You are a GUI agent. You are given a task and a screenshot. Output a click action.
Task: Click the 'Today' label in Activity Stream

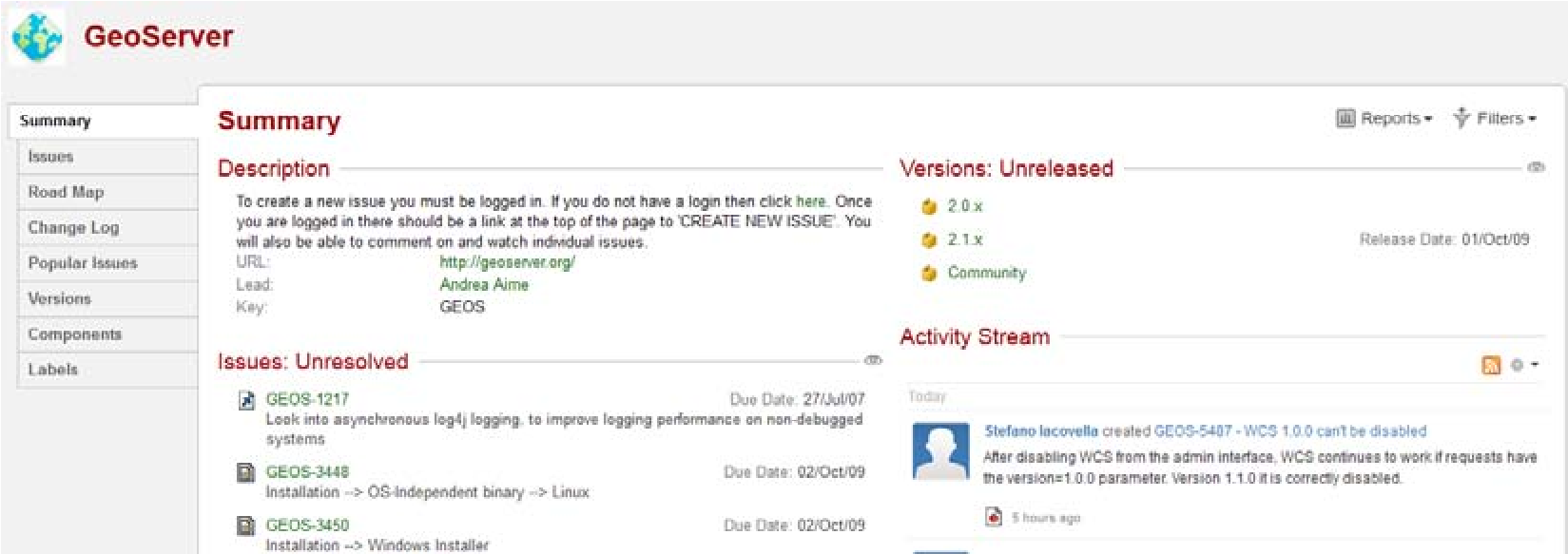pos(927,396)
